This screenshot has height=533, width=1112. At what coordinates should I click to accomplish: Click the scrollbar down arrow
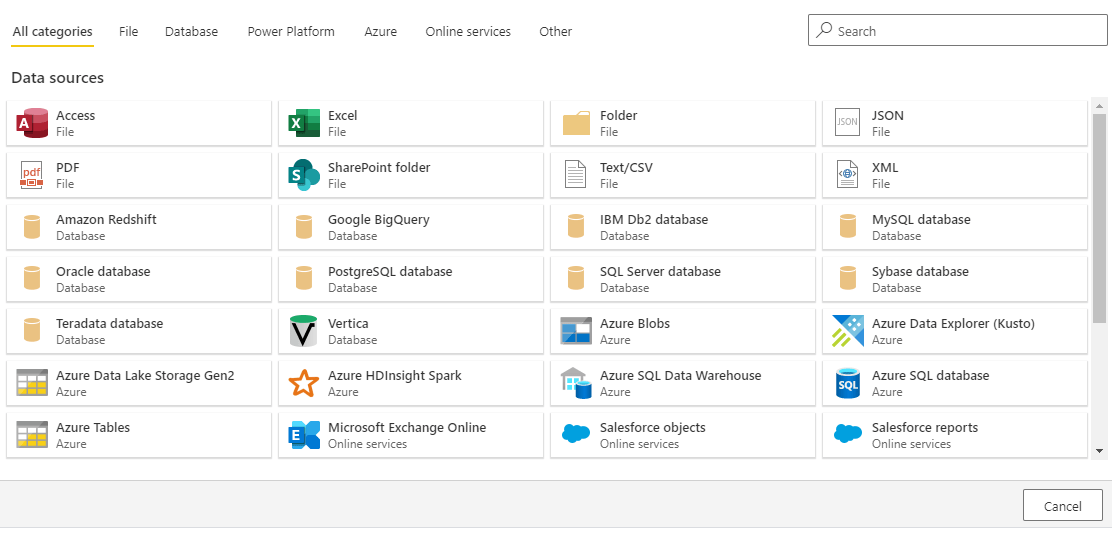1099,450
